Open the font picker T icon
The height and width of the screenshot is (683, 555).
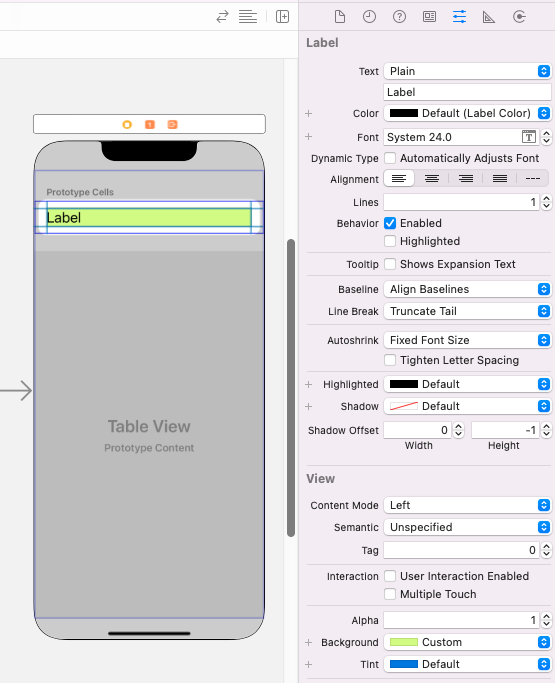point(528,137)
